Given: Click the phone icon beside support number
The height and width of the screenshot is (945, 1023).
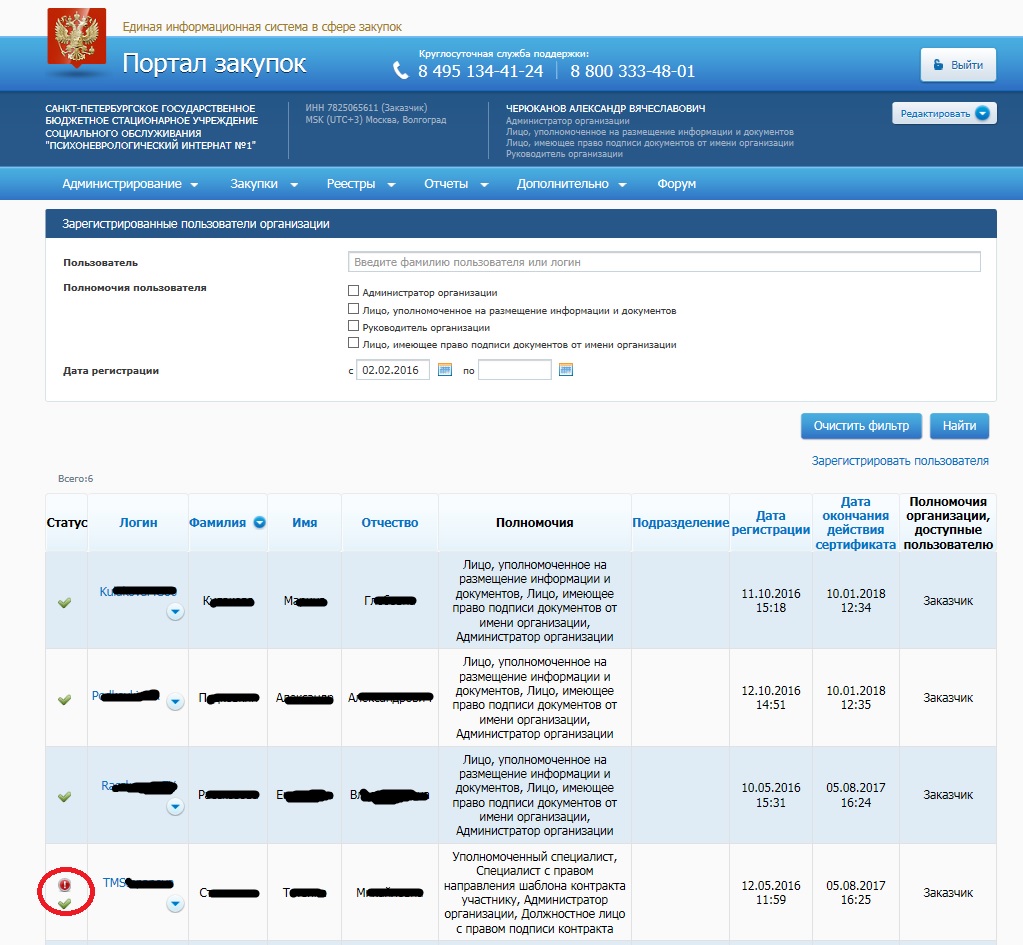Looking at the screenshot, I should (401, 71).
